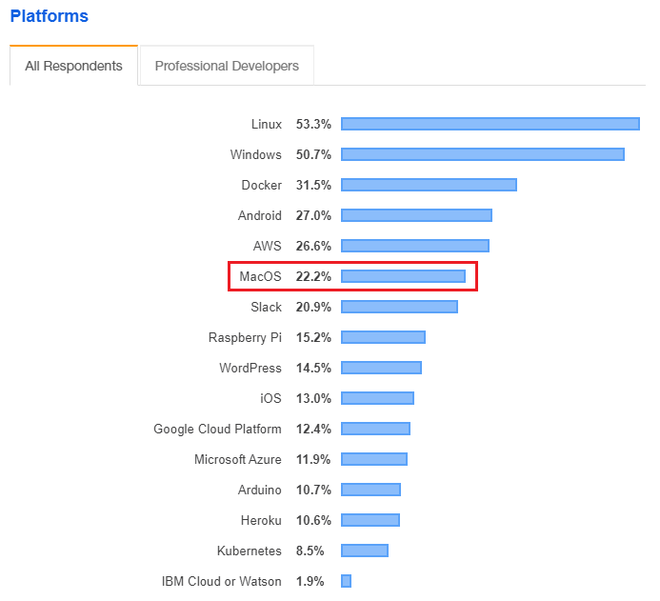Select the Docker label
The height and width of the screenshot is (601, 660).
click(261, 185)
